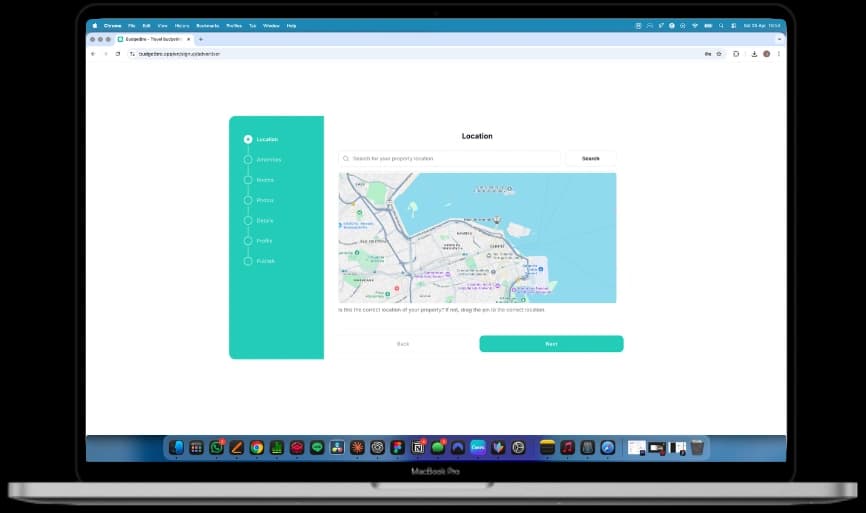Image resolution: width=866 pixels, height=513 pixels.
Task: Click the Search button beside location field
Action: pos(591,158)
